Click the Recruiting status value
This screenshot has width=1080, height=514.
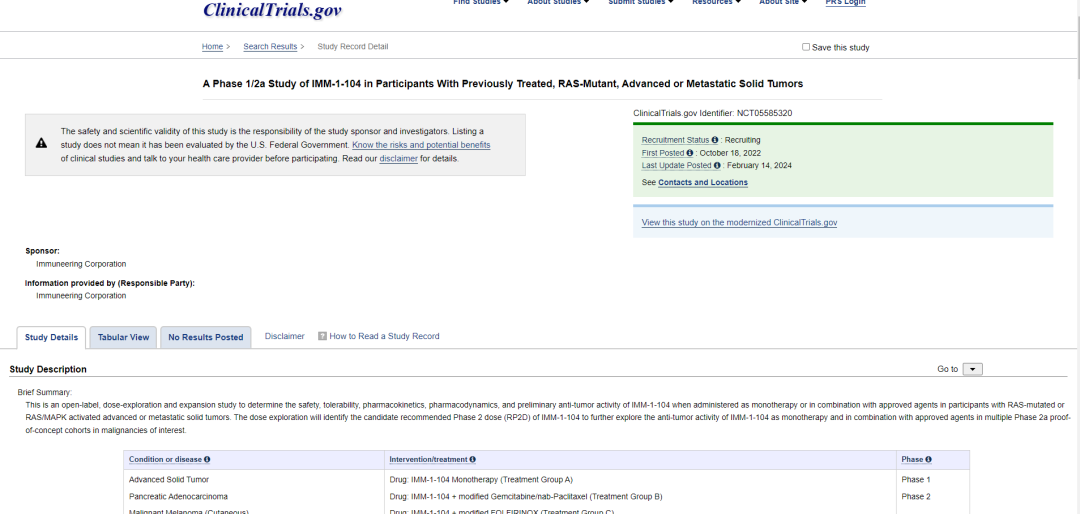tap(742, 140)
